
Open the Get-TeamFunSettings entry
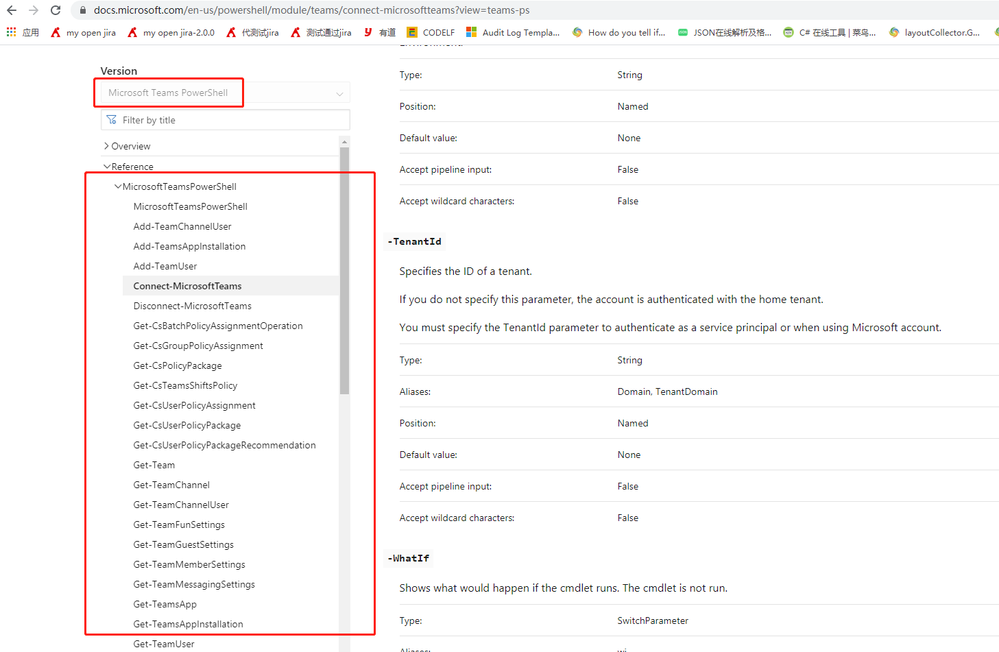pyautogui.click(x=178, y=525)
